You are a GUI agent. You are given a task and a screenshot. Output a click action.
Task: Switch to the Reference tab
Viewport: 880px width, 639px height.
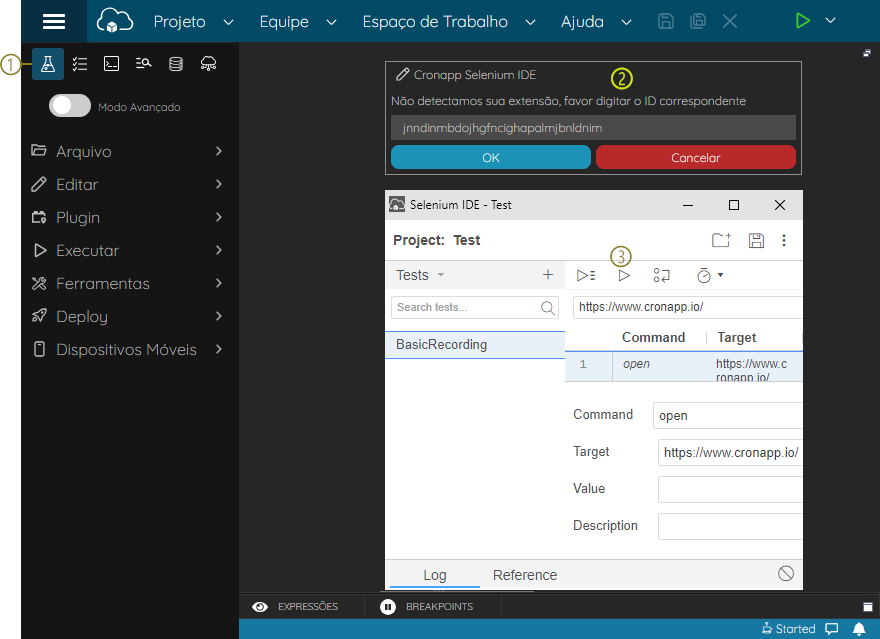pyautogui.click(x=525, y=575)
